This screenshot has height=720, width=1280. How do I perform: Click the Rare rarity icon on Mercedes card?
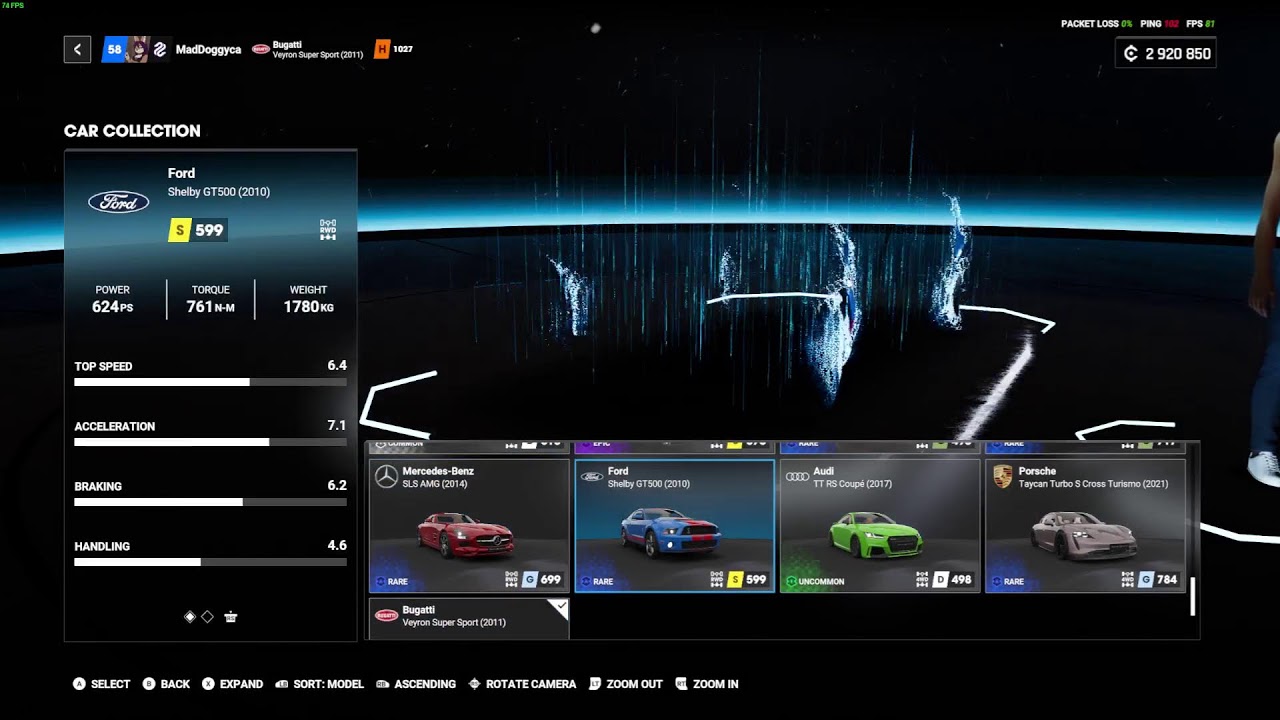(x=380, y=581)
